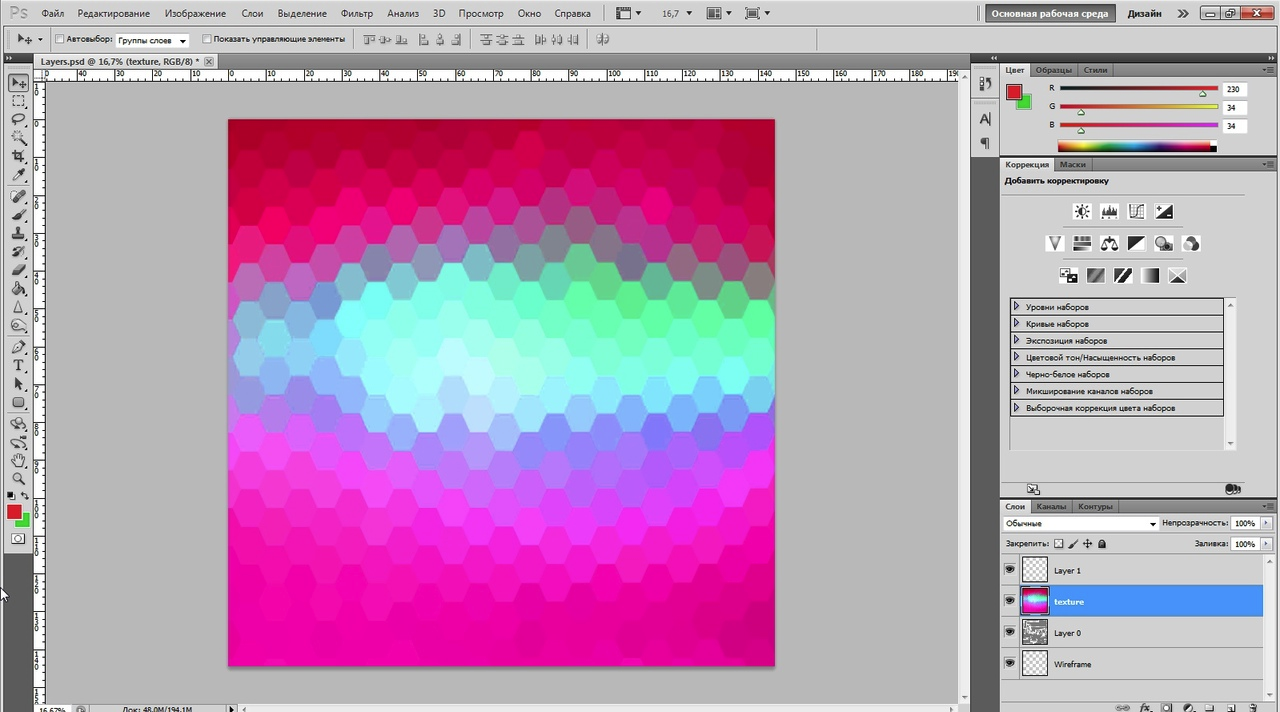This screenshot has height=712, width=1280.
Task: Activate the Crop tool
Action: click(18, 156)
